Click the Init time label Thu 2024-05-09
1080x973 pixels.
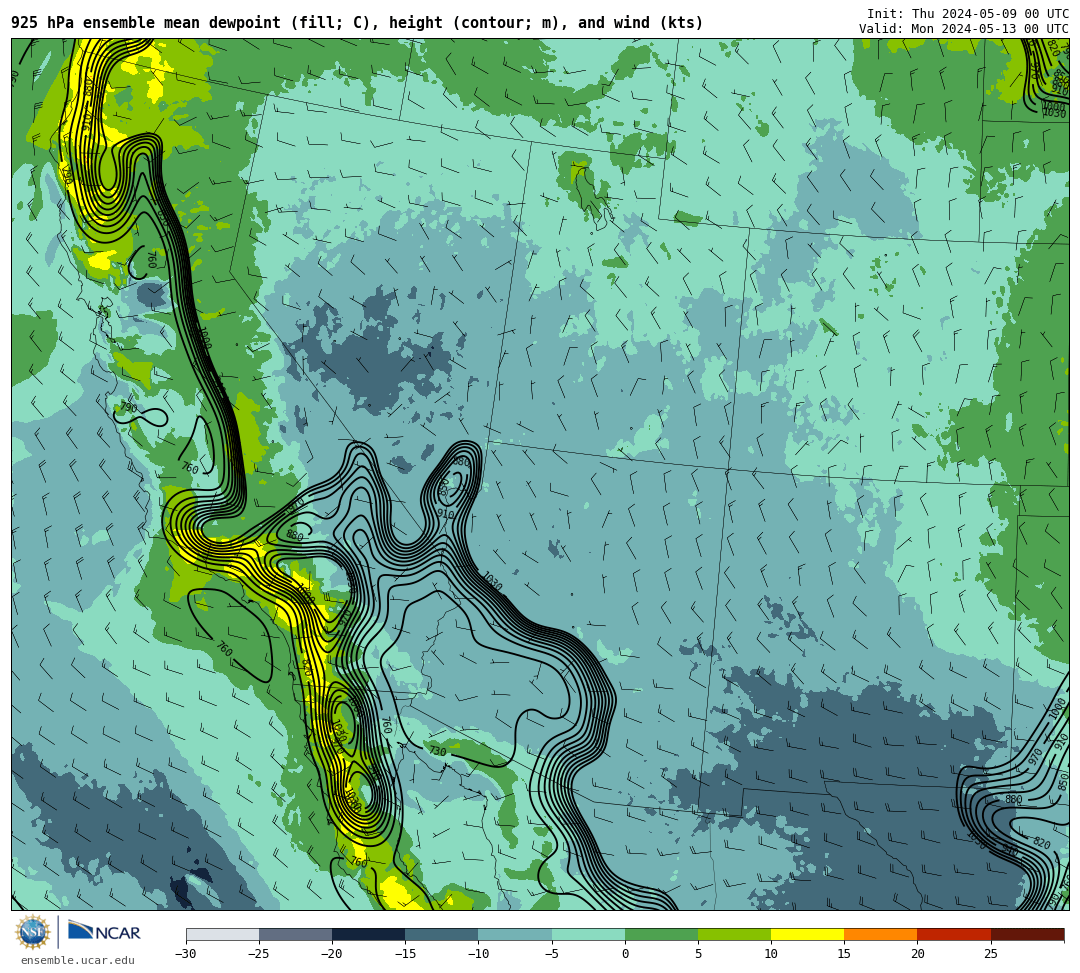(x=968, y=14)
